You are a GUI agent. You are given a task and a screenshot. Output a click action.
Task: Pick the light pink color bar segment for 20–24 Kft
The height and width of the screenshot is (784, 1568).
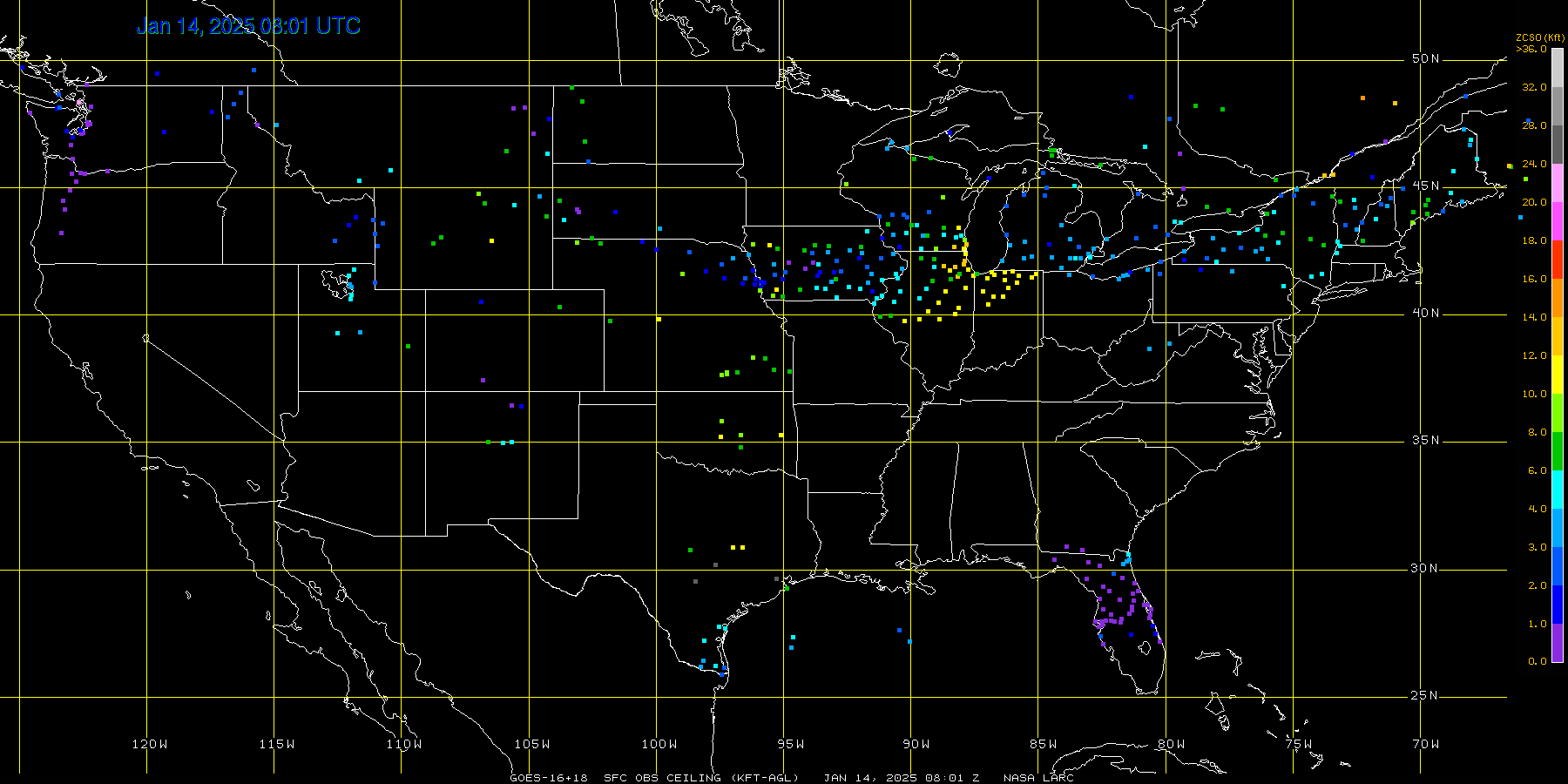point(1558,183)
